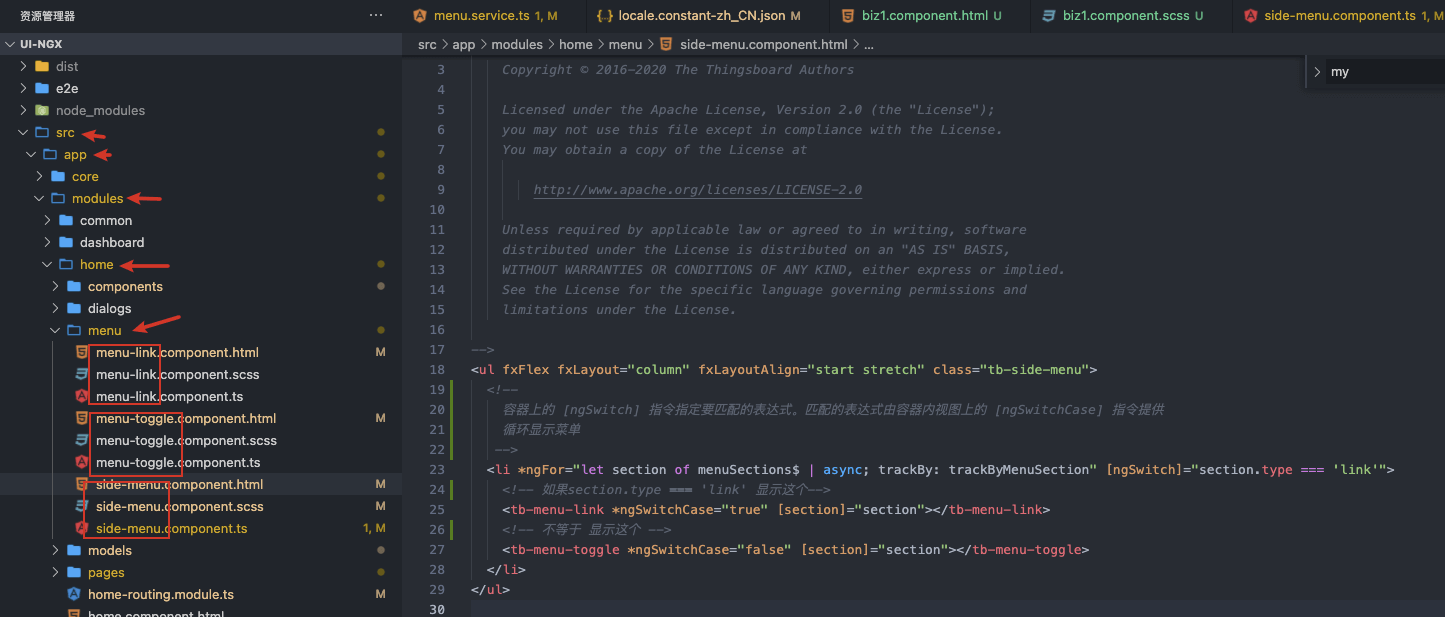
Task: Click Angular icon on side-menu.component.ts tab
Action: coord(1250,15)
